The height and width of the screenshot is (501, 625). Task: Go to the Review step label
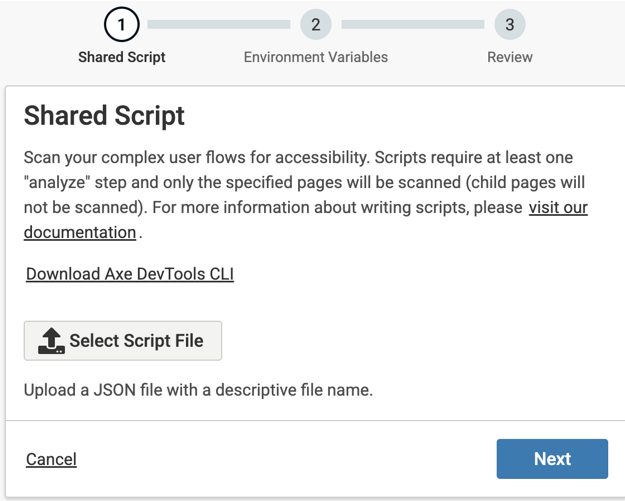tap(509, 57)
